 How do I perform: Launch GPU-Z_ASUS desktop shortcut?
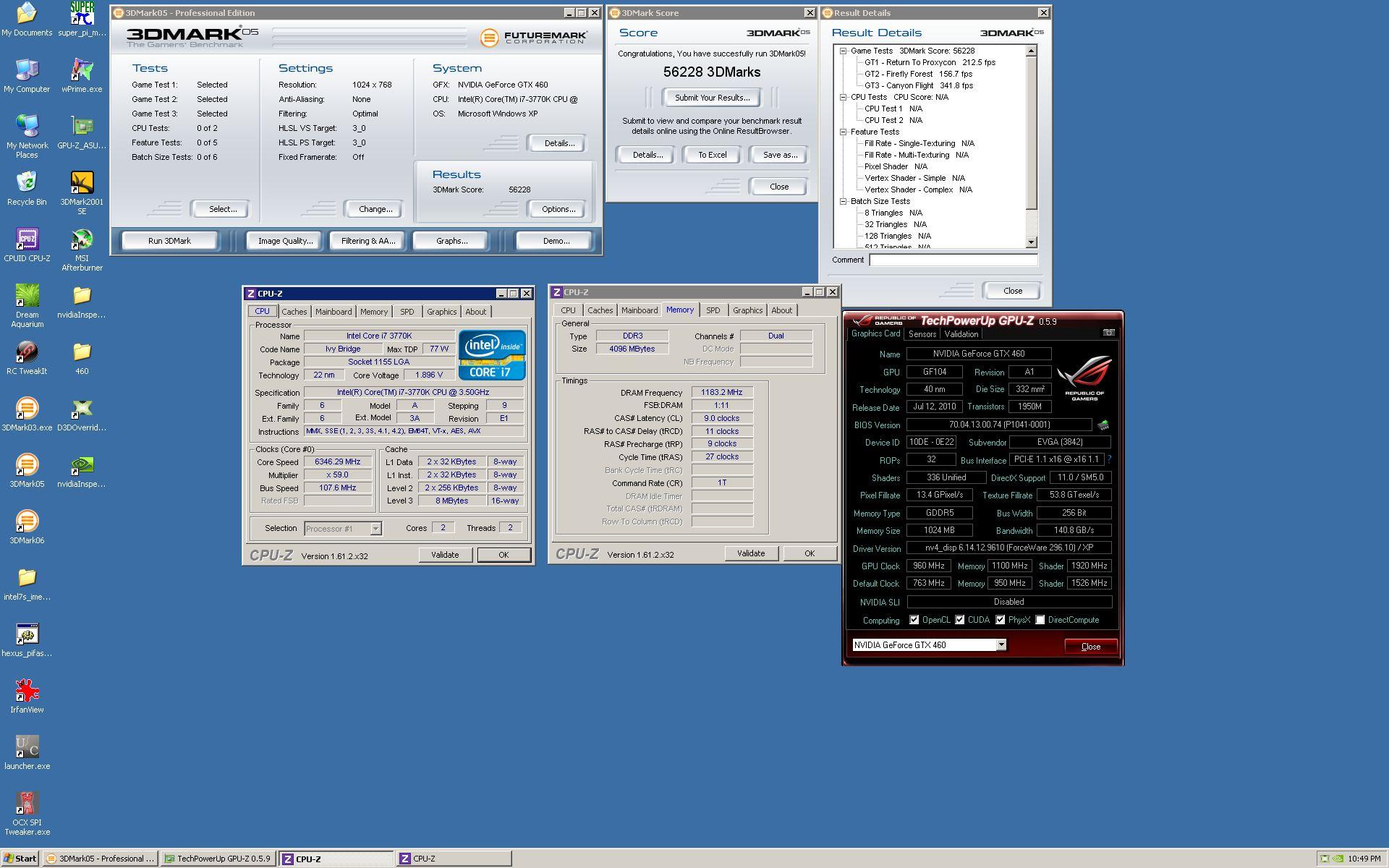pos(82,132)
